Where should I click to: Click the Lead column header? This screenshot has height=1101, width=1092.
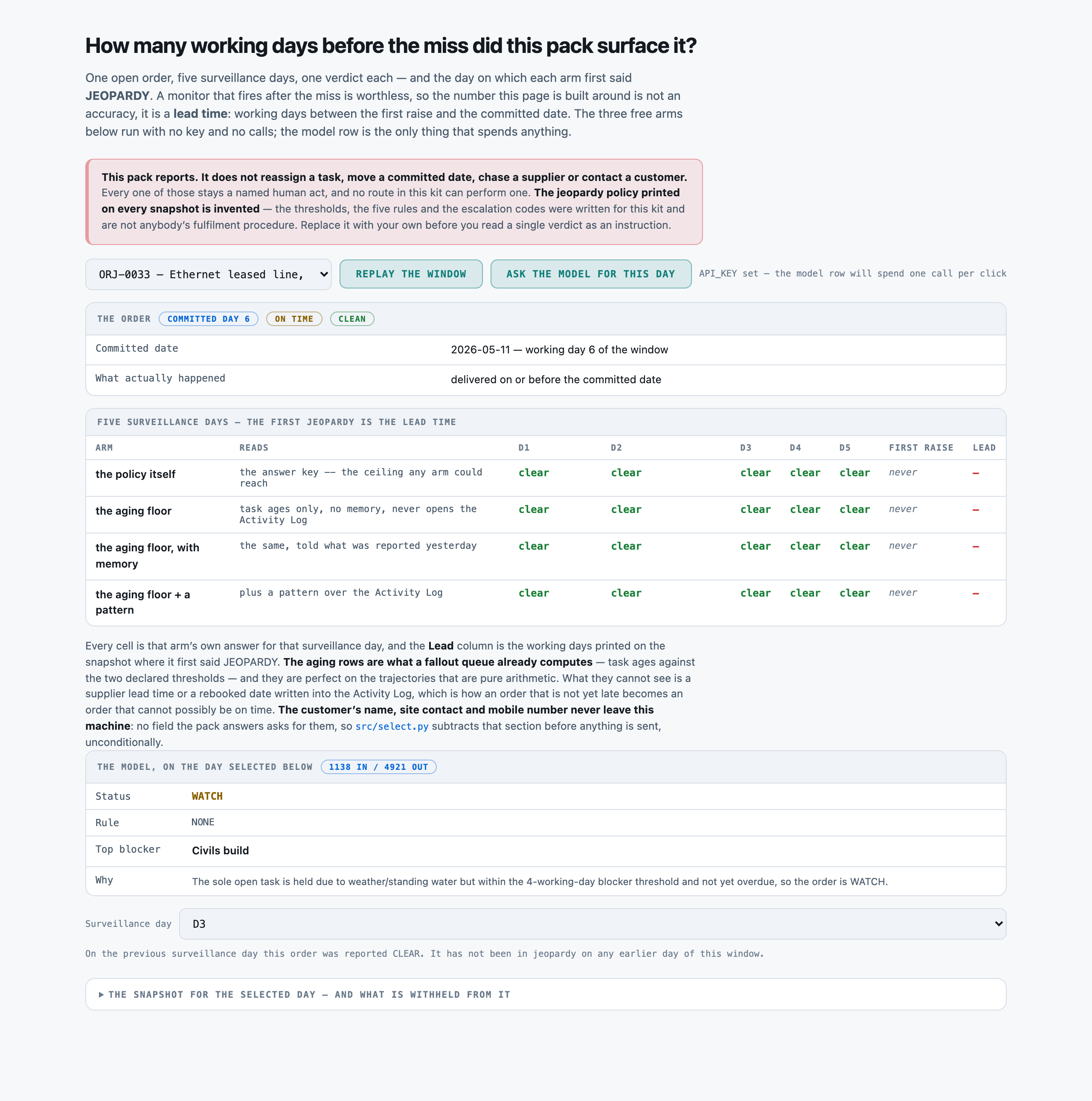985,448
